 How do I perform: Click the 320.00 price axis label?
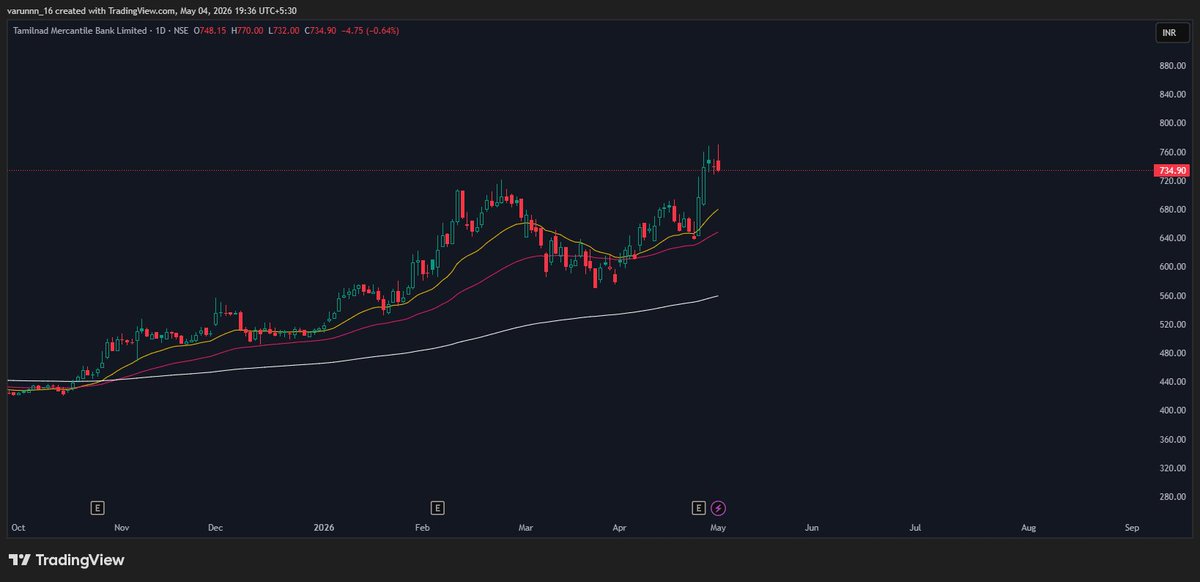(x=1172, y=469)
